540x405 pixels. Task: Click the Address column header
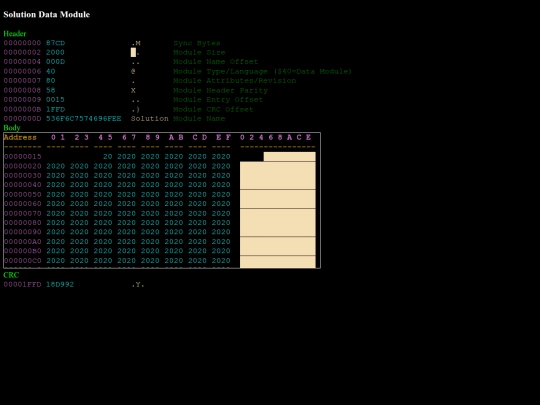pos(20,137)
